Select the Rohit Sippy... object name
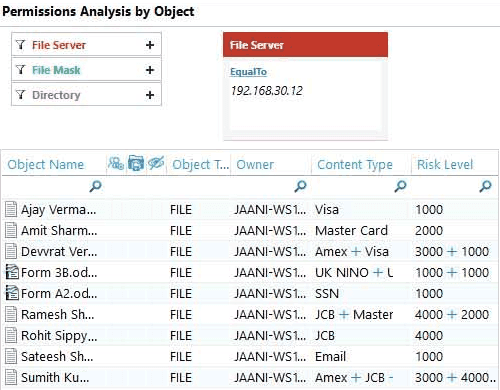 click(x=59, y=336)
